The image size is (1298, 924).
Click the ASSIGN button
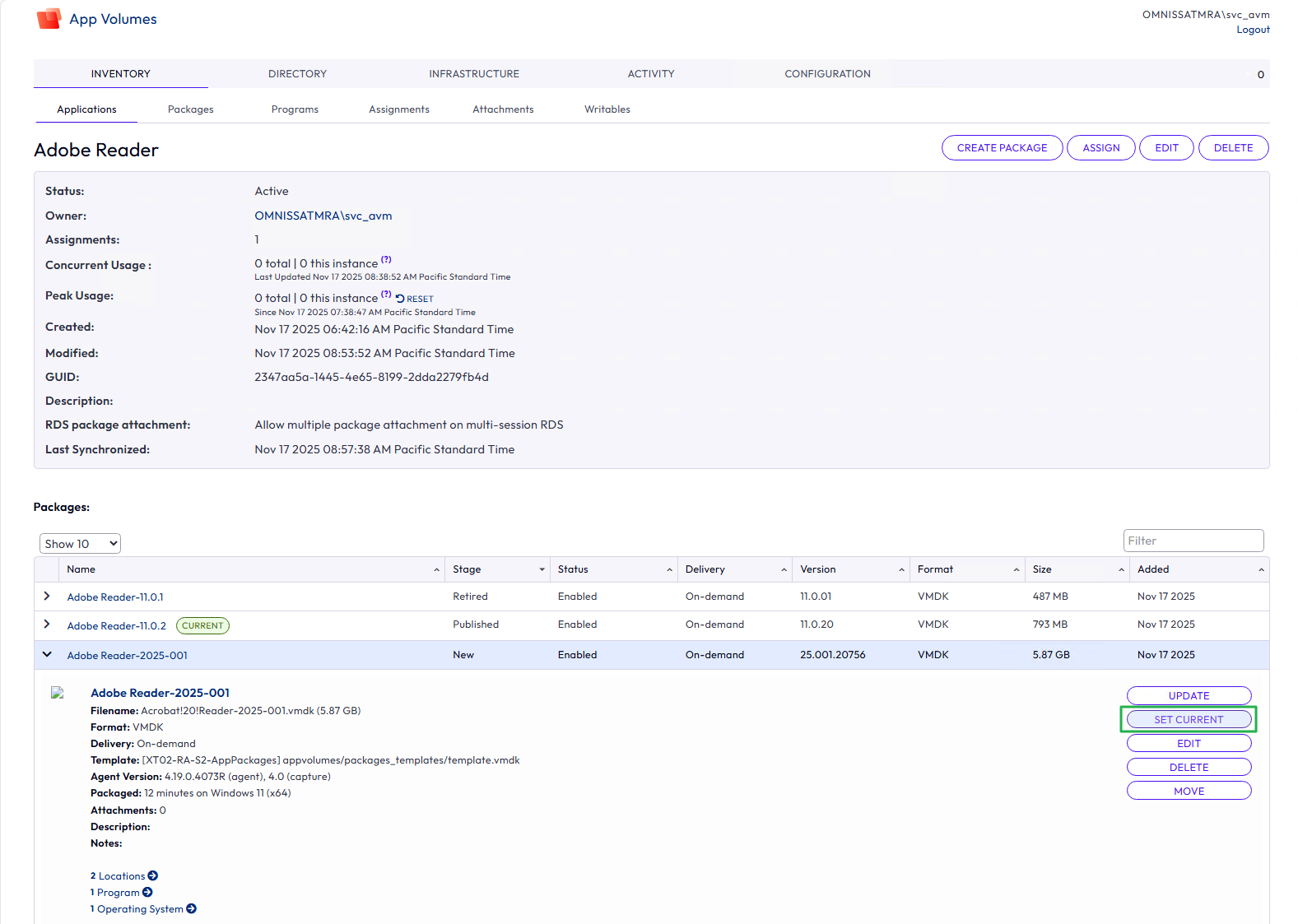[1101, 147]
